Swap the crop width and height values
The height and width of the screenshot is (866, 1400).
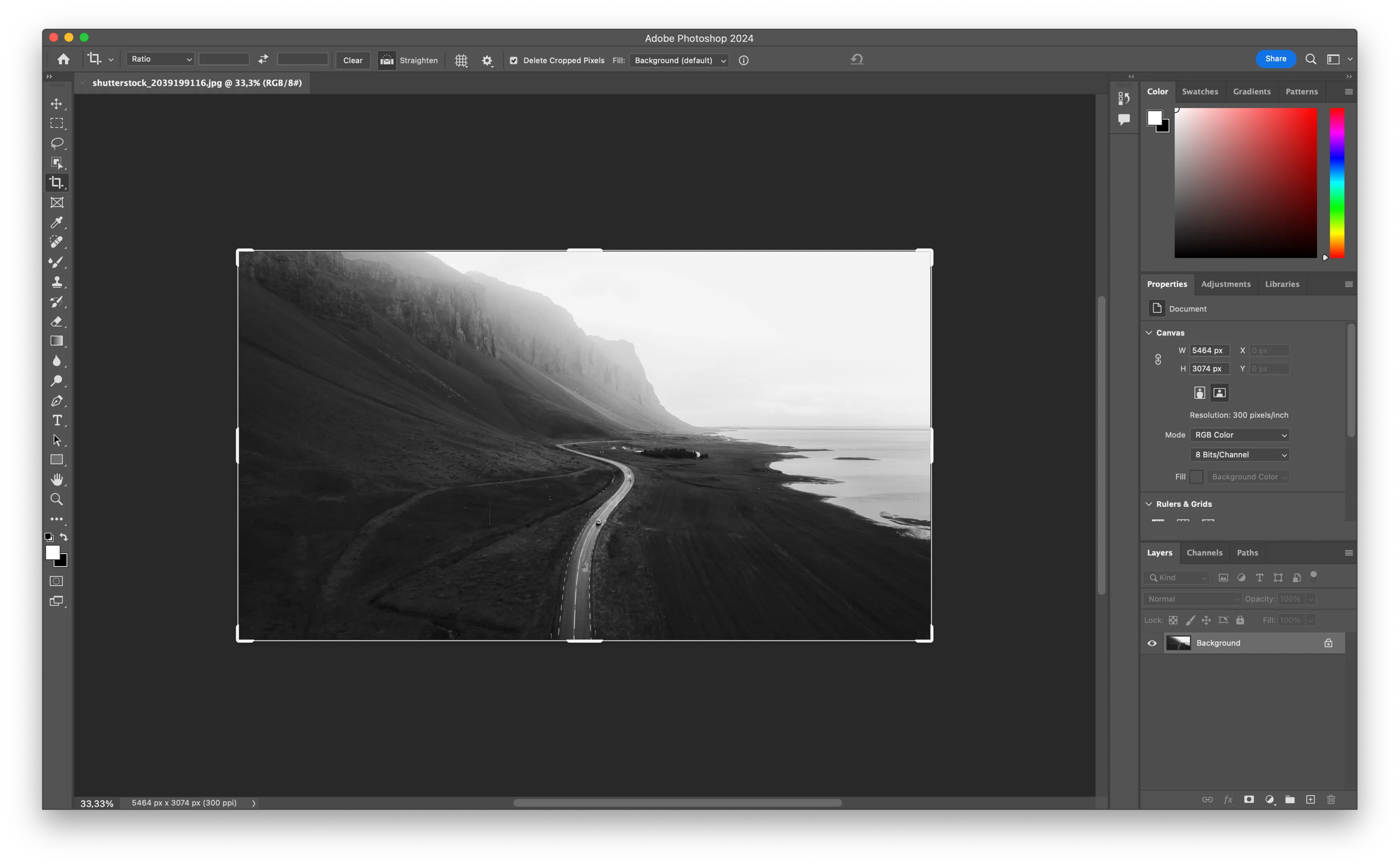(263, 59)
